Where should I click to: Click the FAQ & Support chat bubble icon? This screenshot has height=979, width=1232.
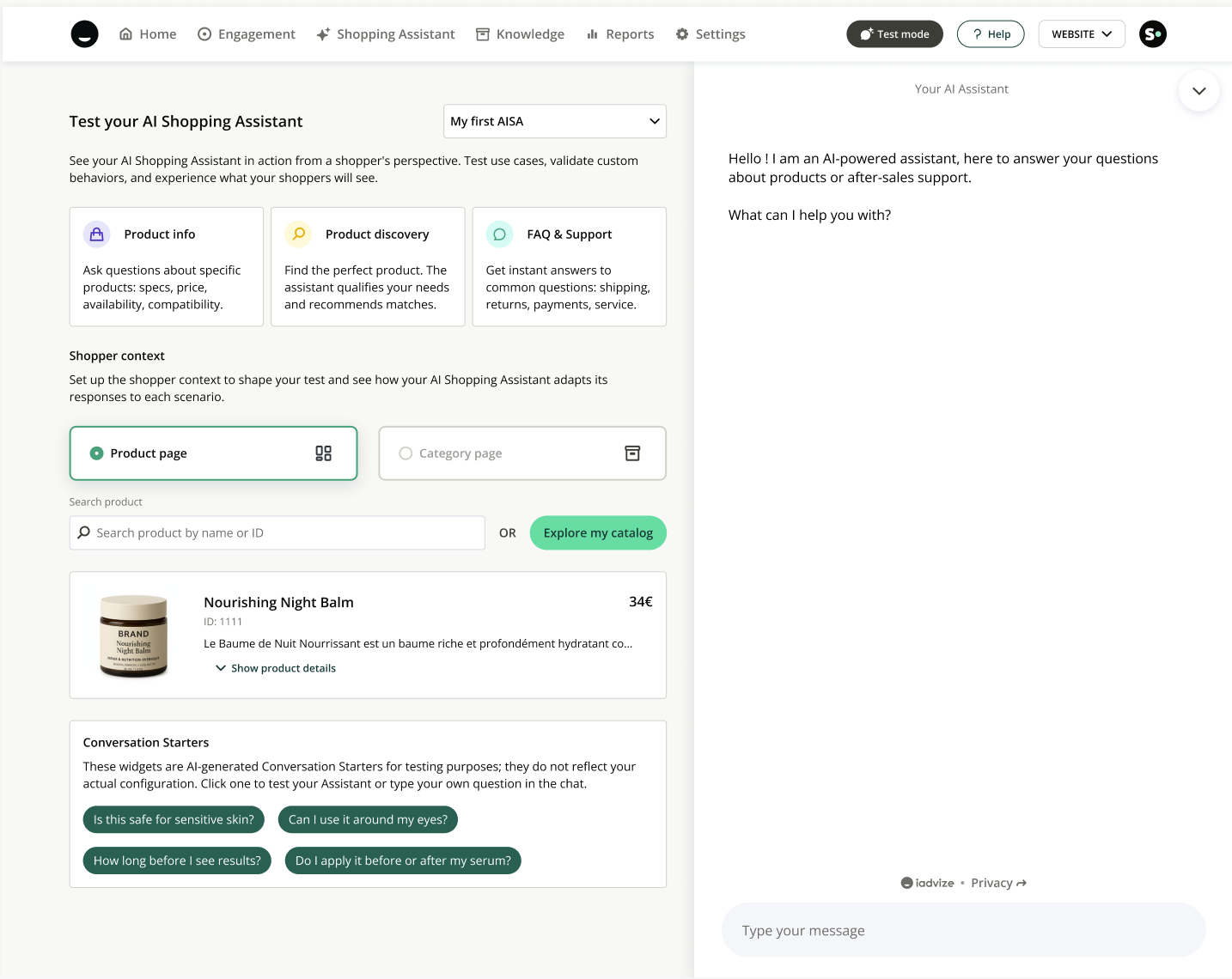click(499, 234)
